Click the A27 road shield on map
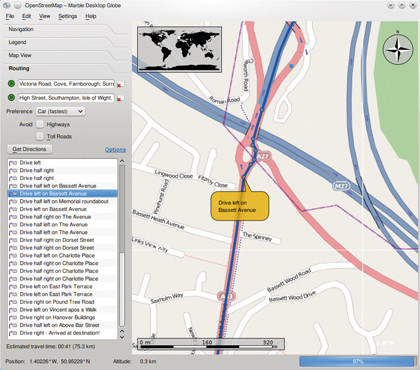 263,156
